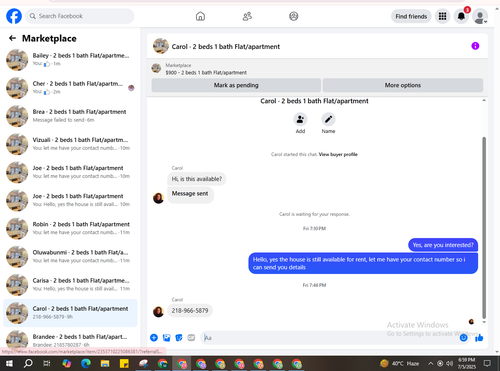Viewport: 500px width, 371px height.
Task: Open Oluwabunmi's apartment conversation
Action: (70, 256)
